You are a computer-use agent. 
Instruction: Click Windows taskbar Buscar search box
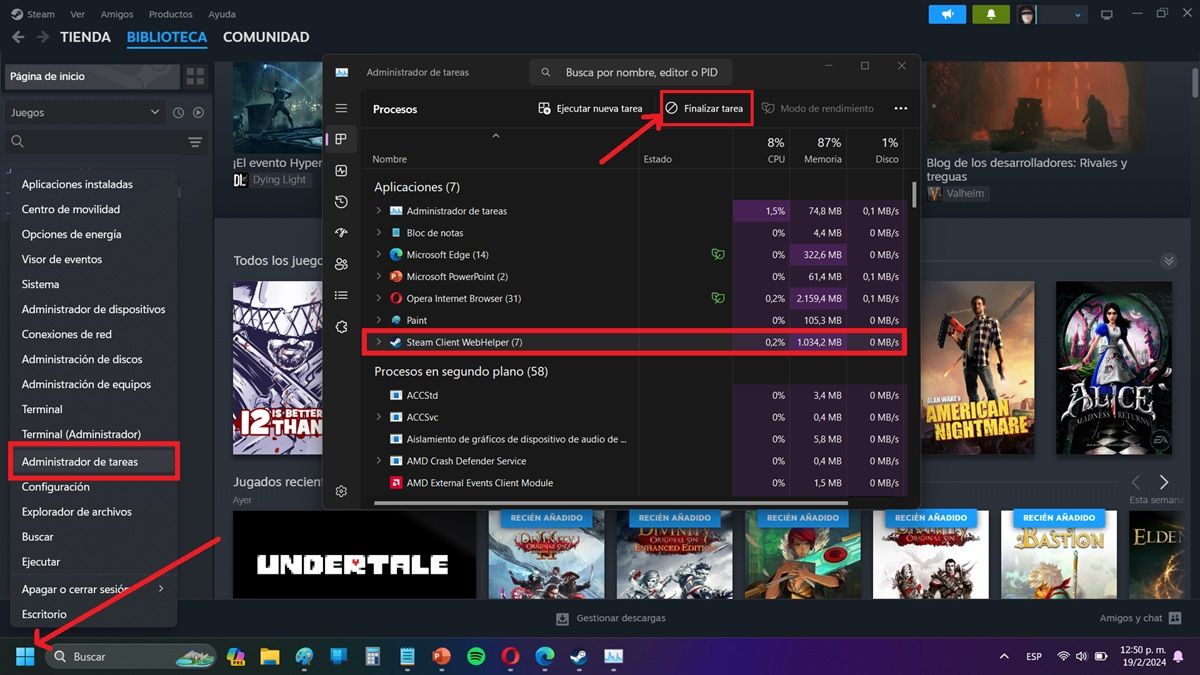130,657
